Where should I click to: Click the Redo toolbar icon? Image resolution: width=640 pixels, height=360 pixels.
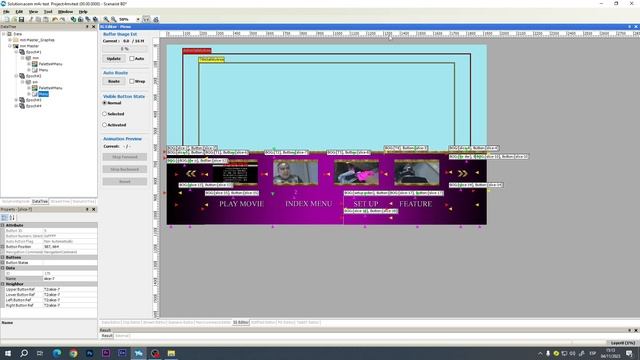pyautogui.click(x=62, y=19)
